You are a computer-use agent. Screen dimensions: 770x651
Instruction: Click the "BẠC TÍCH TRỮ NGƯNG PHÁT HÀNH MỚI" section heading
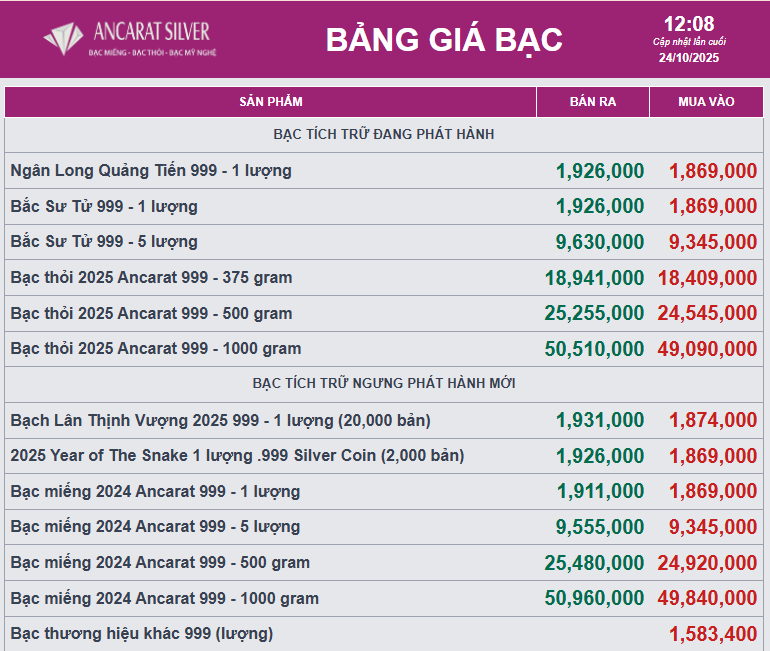pyautogui.click(x=384, y=383)
